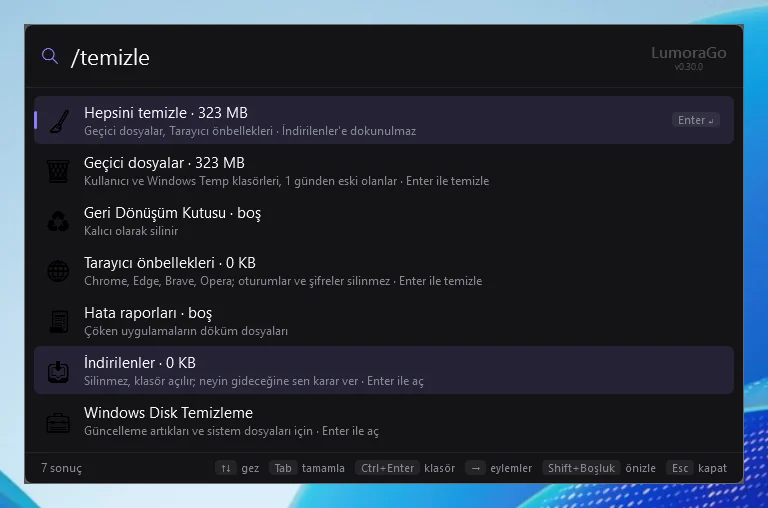This screenshot has height=508, width=768.
Task: Click the right arrow 'eylemler' key hint
Action: pos(475,468)
